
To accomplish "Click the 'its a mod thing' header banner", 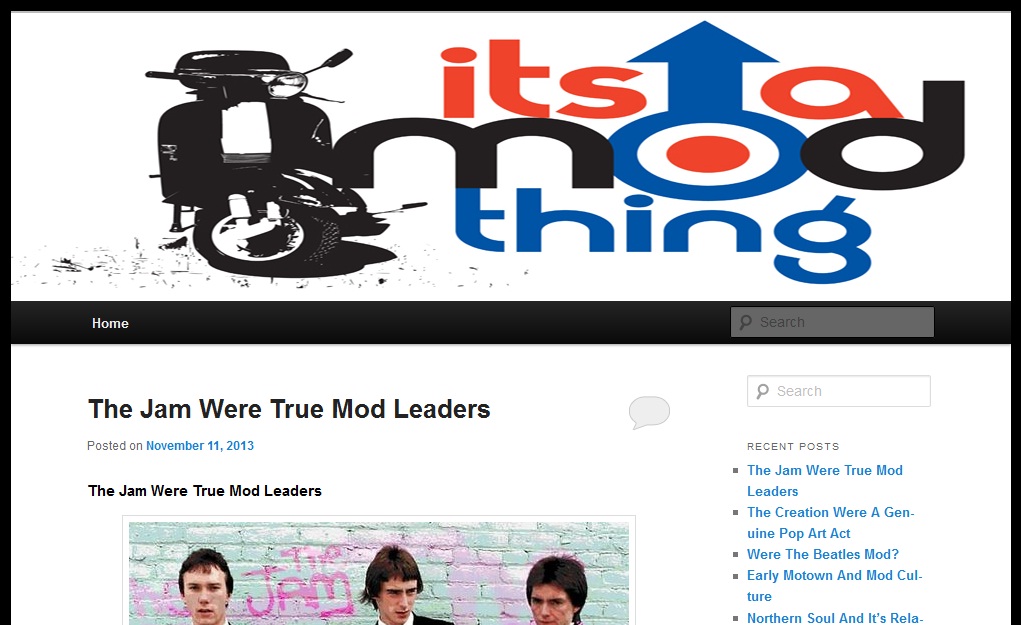I will click(x=510, y=156).
